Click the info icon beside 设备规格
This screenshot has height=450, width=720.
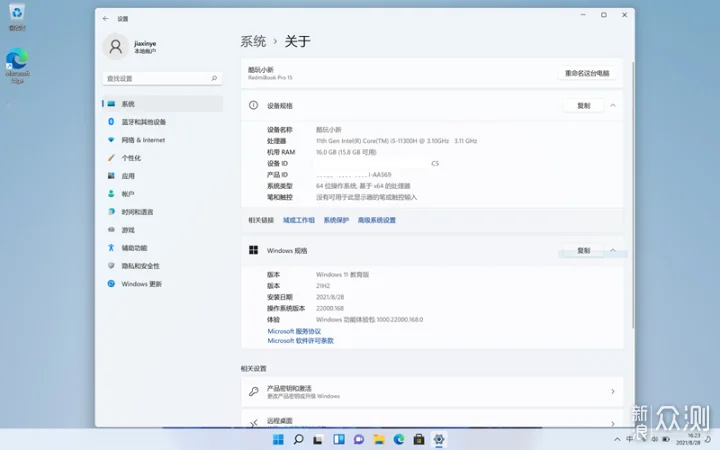[x=253, y=105]
